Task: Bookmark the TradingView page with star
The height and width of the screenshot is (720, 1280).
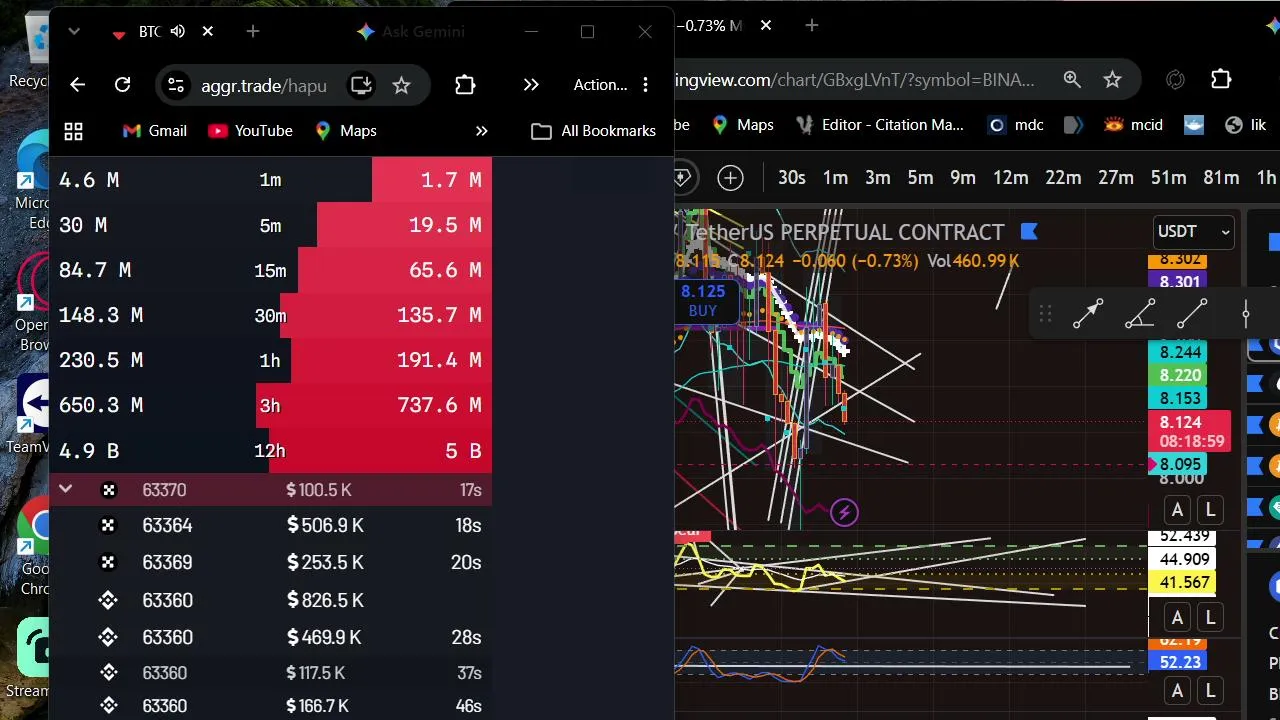Action: [x=1112, y=79]
